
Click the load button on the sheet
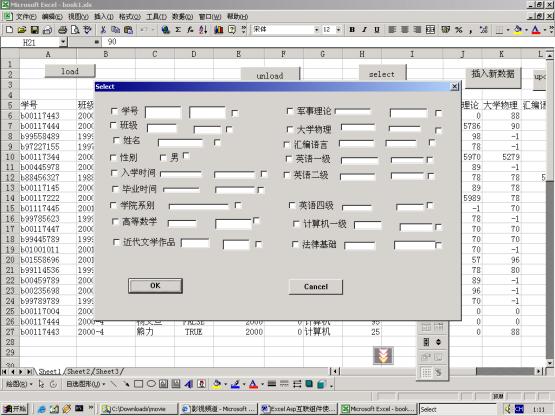[x=70, y=71]
